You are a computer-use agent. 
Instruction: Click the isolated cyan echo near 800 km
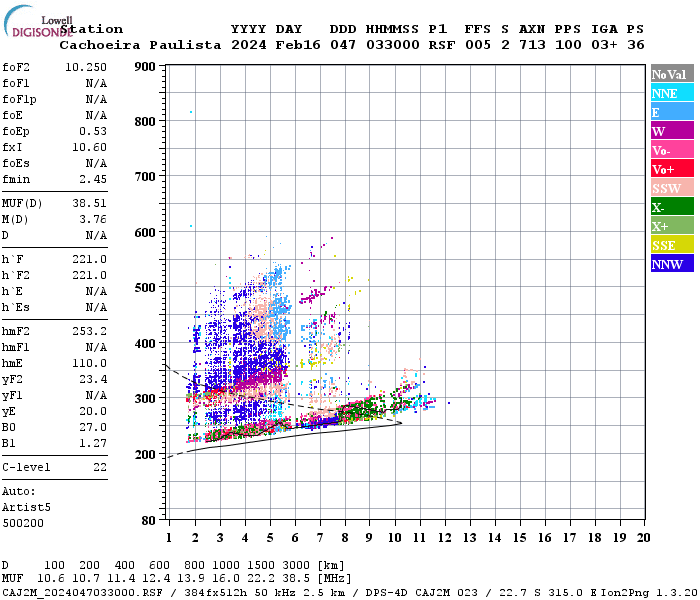(x=191, y=112)
